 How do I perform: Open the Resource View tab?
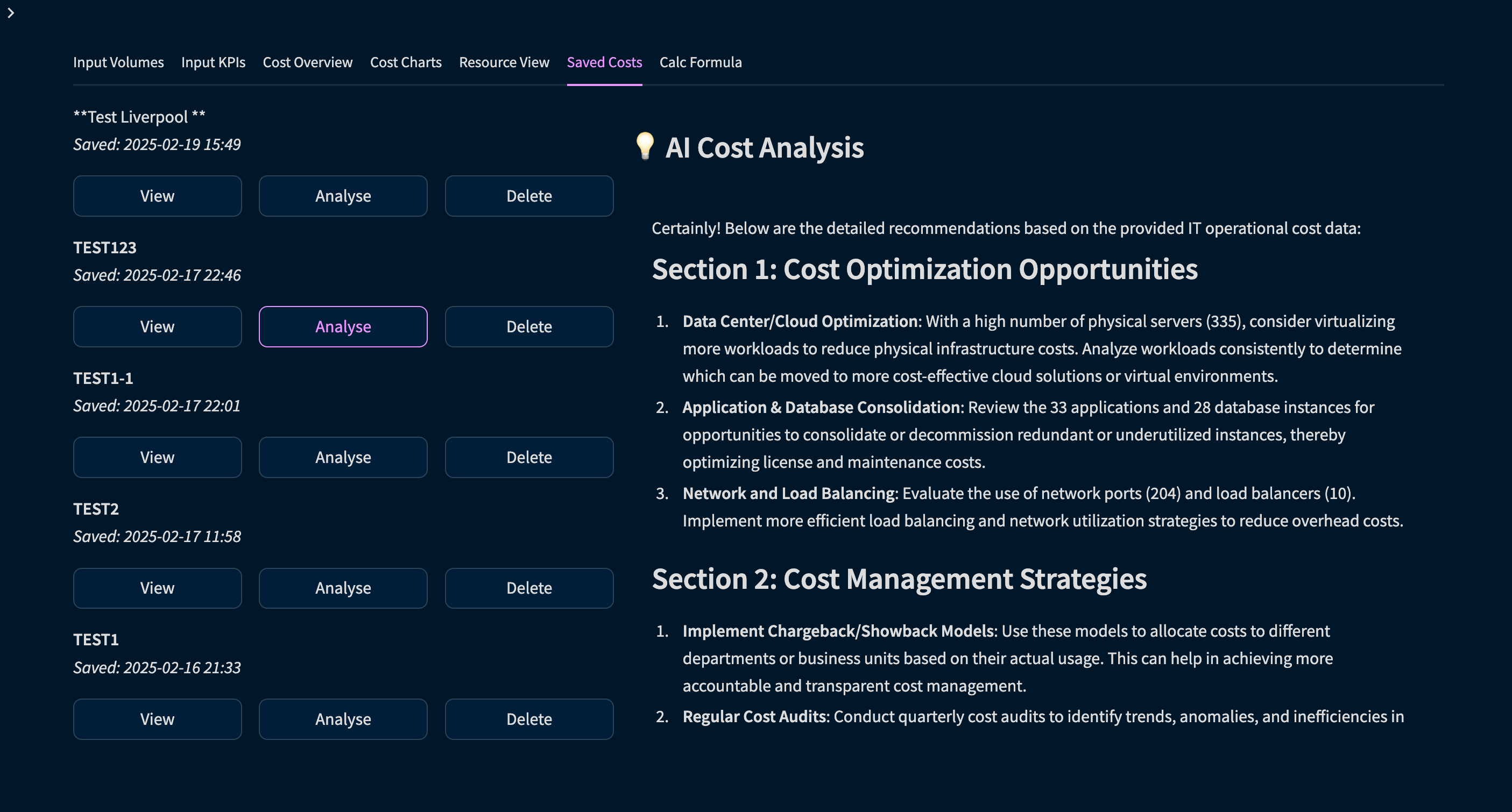tap(504, 62)
